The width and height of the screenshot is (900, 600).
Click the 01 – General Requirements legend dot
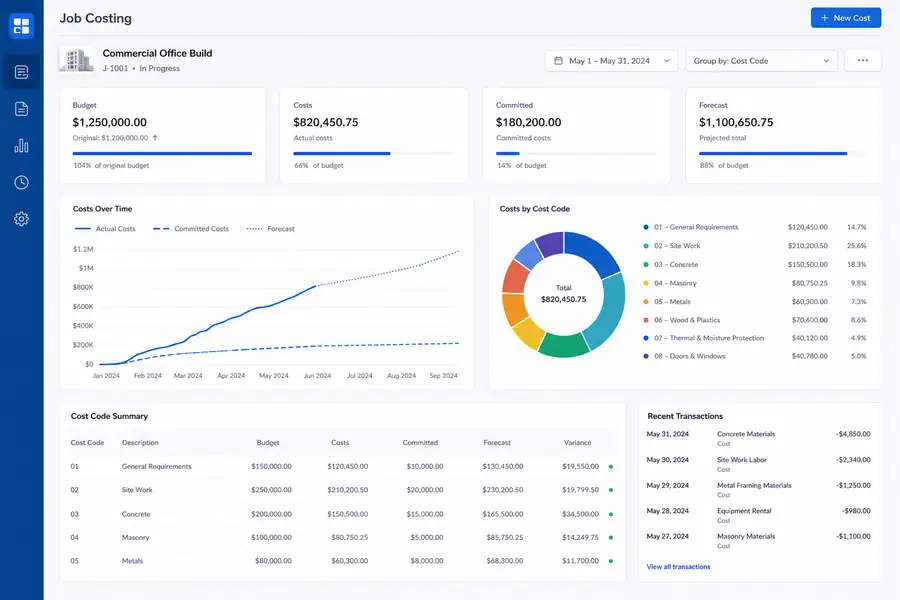coord(646,227)
